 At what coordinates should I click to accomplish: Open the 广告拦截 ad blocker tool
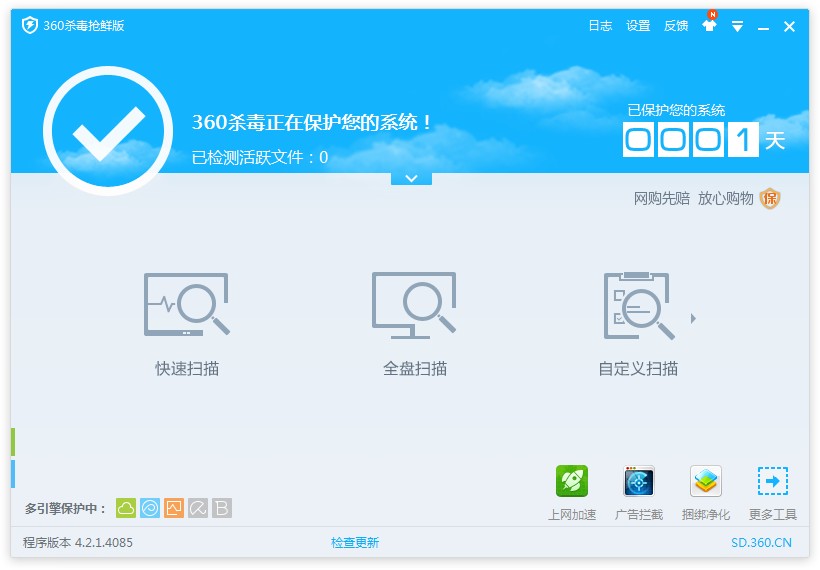[639, 482]
